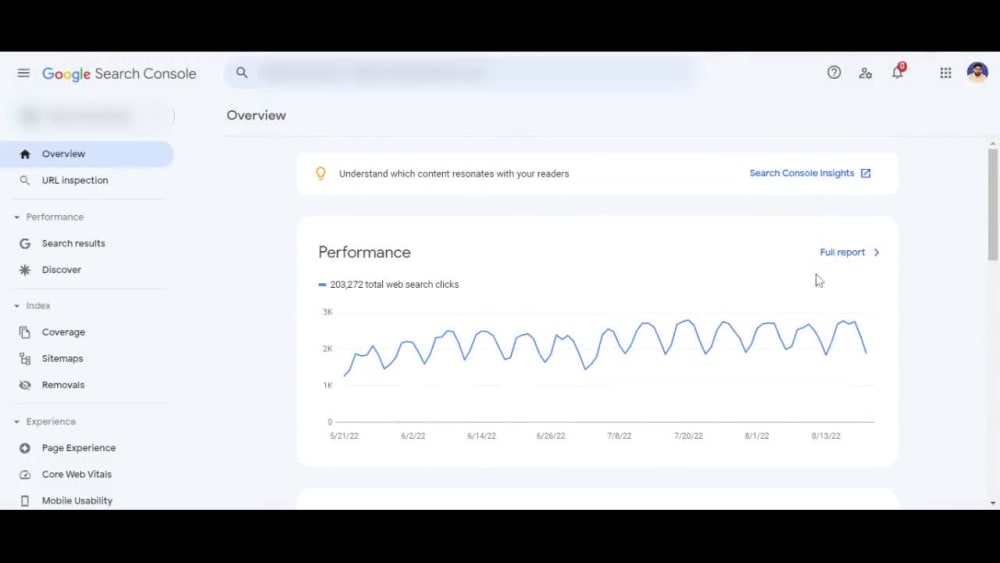
Task: Open the hamburger main menu
Action: point(24,73)
